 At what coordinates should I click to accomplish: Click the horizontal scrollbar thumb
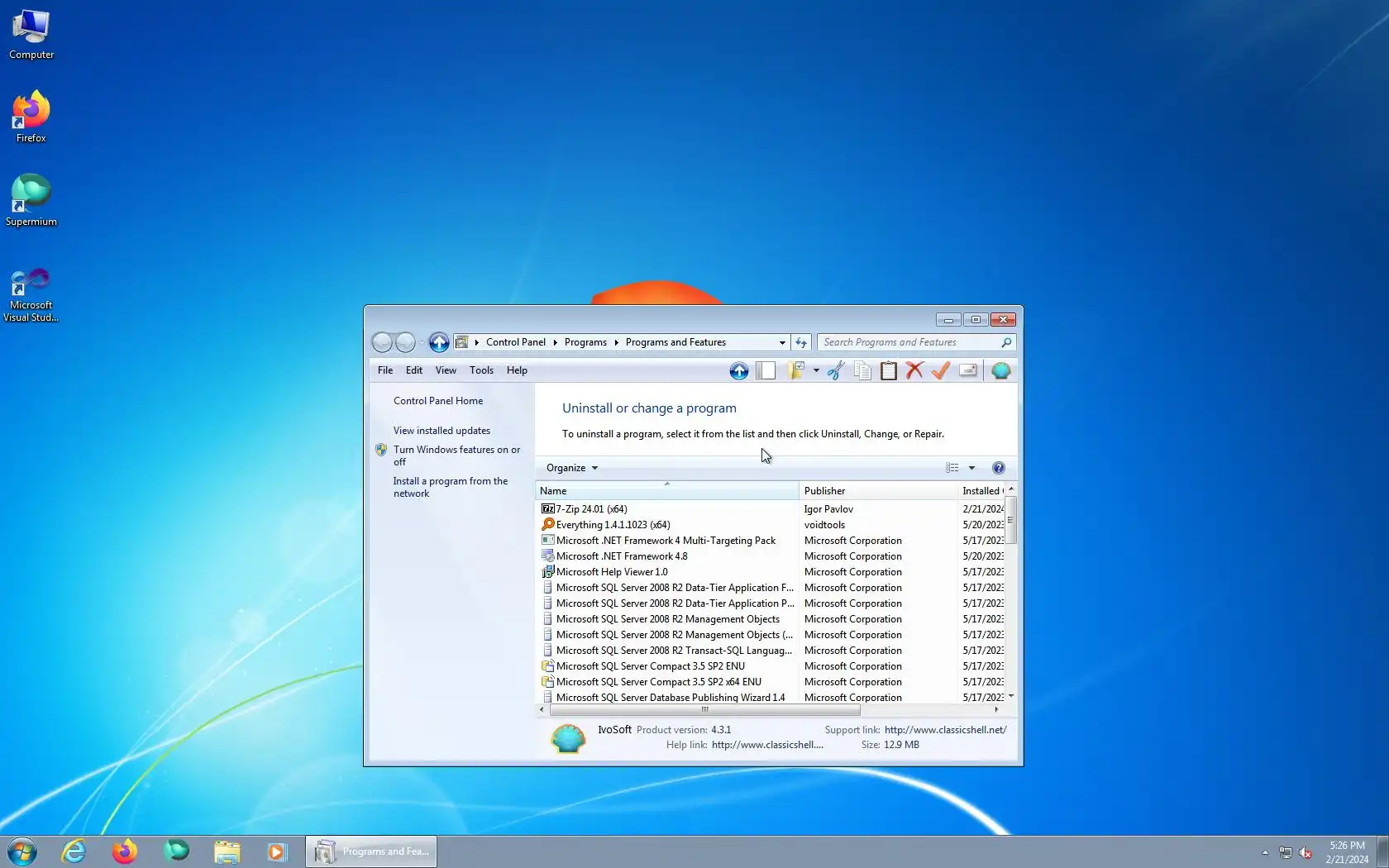[x=704, y=709]
